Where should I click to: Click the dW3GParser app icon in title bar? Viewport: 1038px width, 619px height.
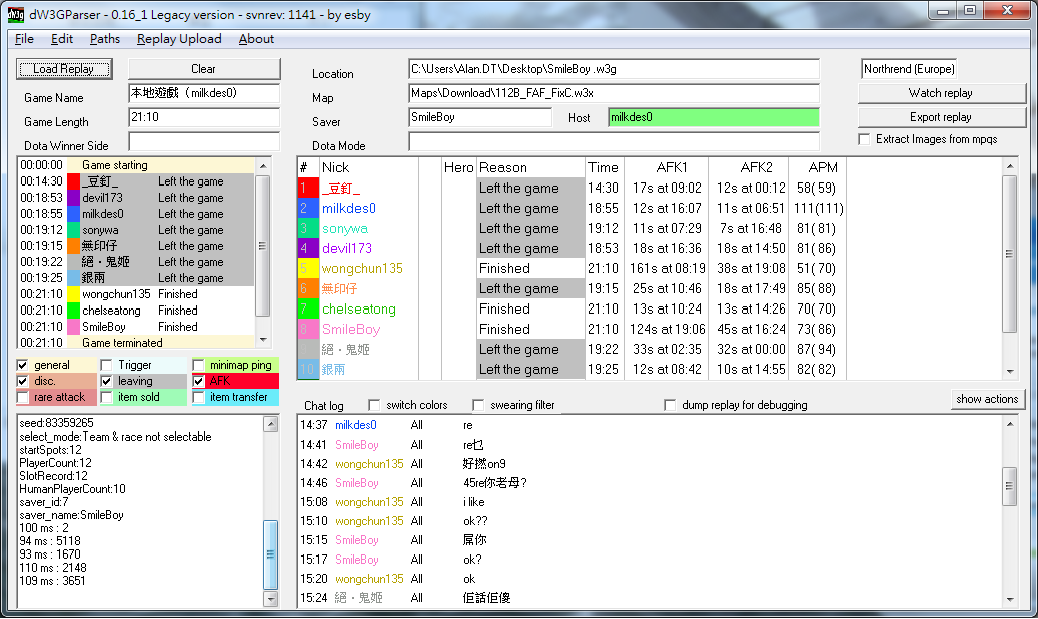(x=16, y=12)
